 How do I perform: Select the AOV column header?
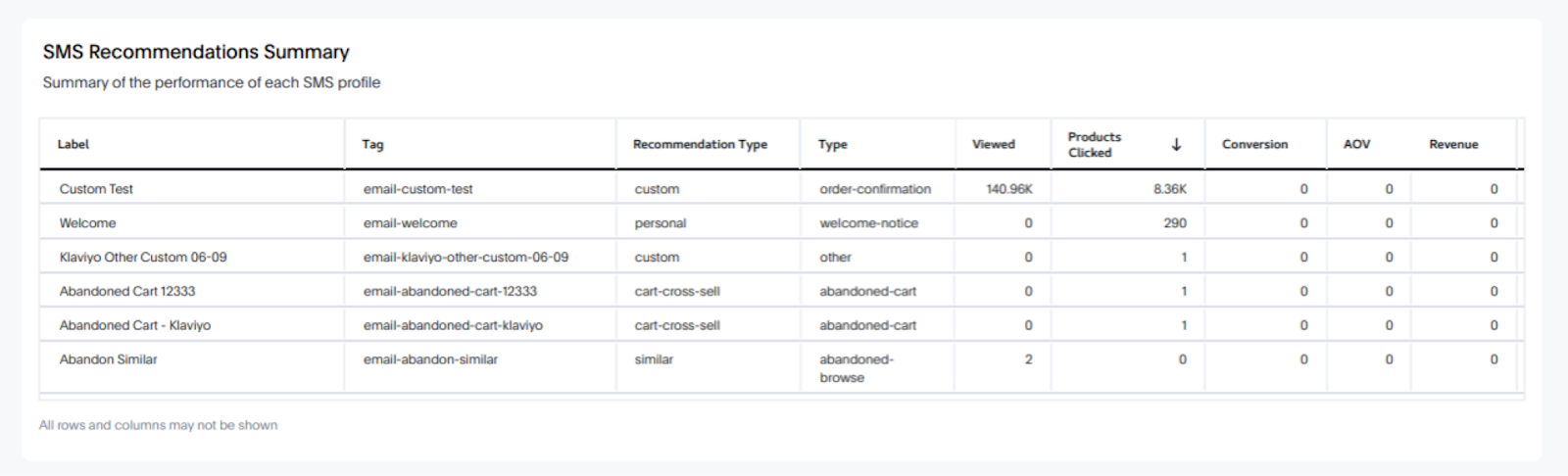tap(1356, 145)
